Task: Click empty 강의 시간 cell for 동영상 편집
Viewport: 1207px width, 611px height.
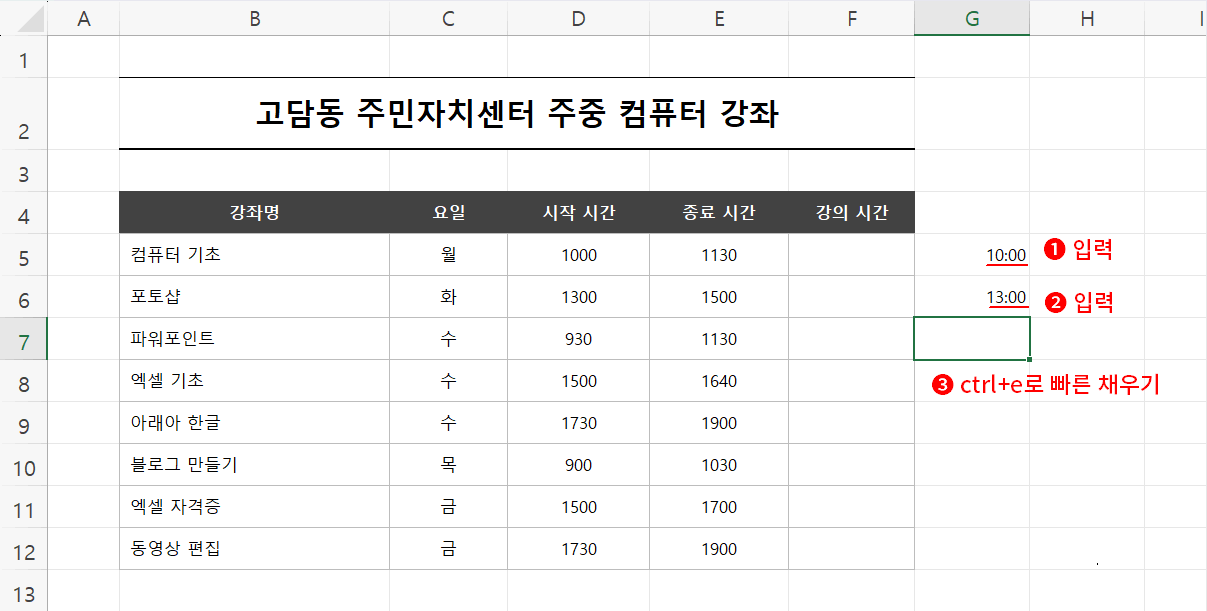Action: coord(851,549)
